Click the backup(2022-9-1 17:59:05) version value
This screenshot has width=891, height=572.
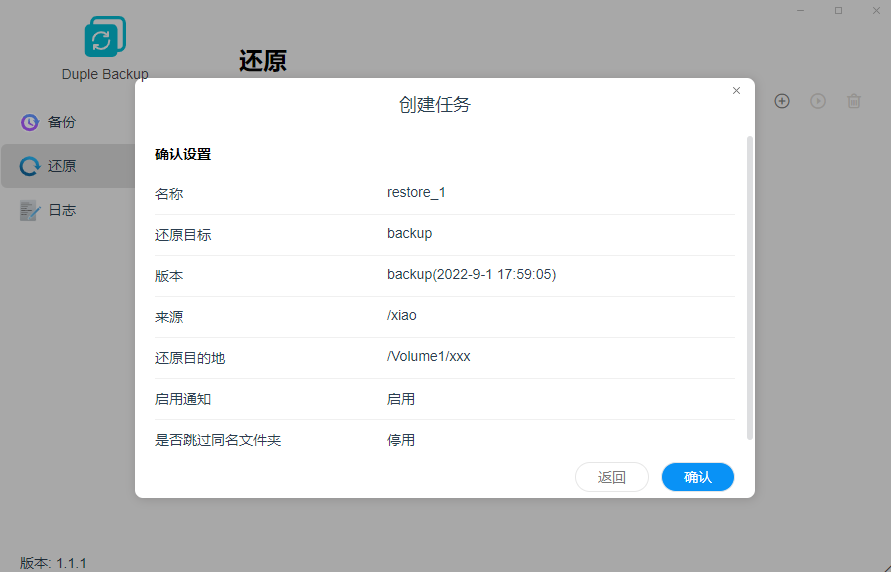click(471, 274)
